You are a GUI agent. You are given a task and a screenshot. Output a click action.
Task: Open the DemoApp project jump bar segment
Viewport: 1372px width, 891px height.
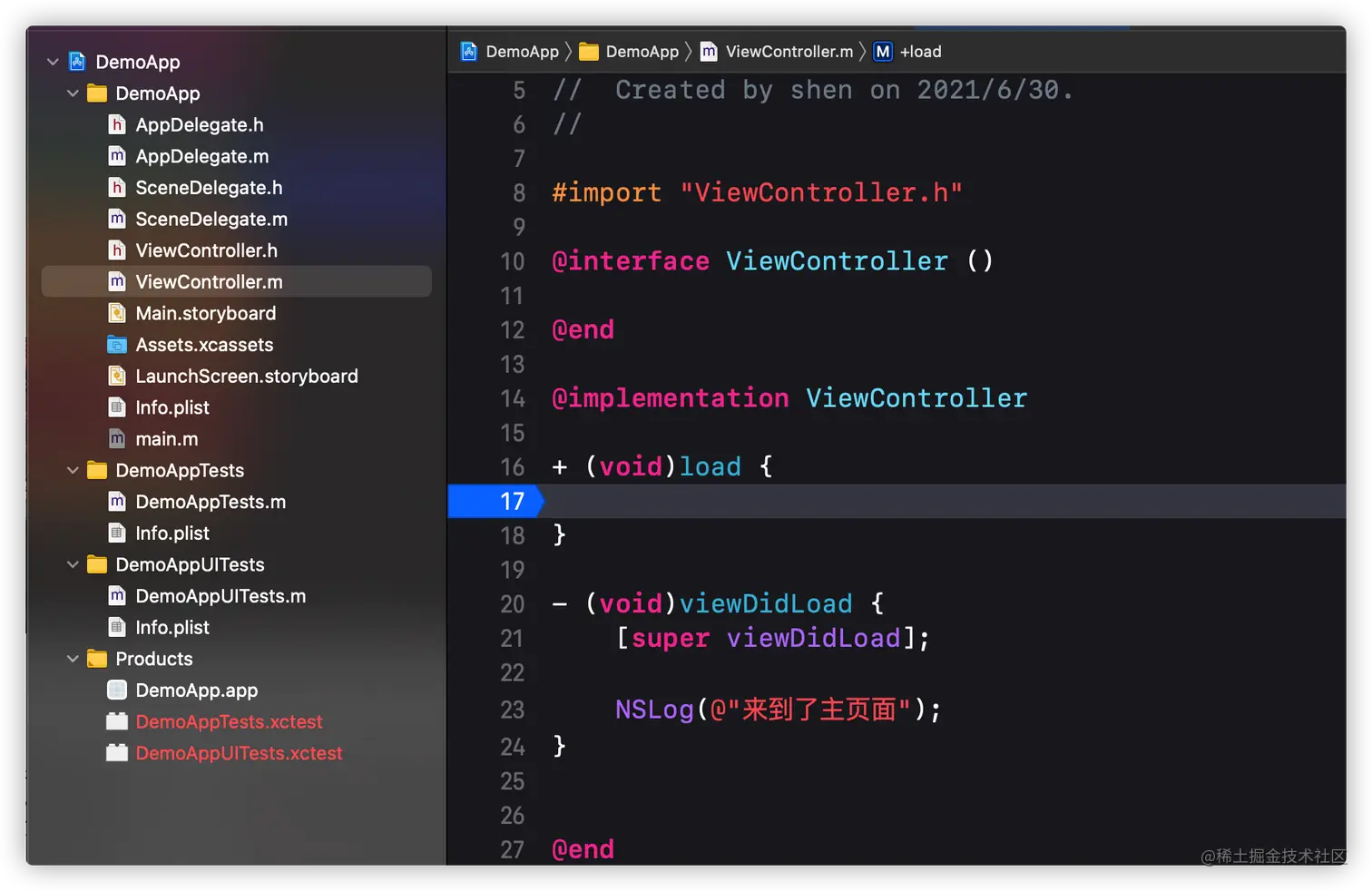[x=510, y=52]
